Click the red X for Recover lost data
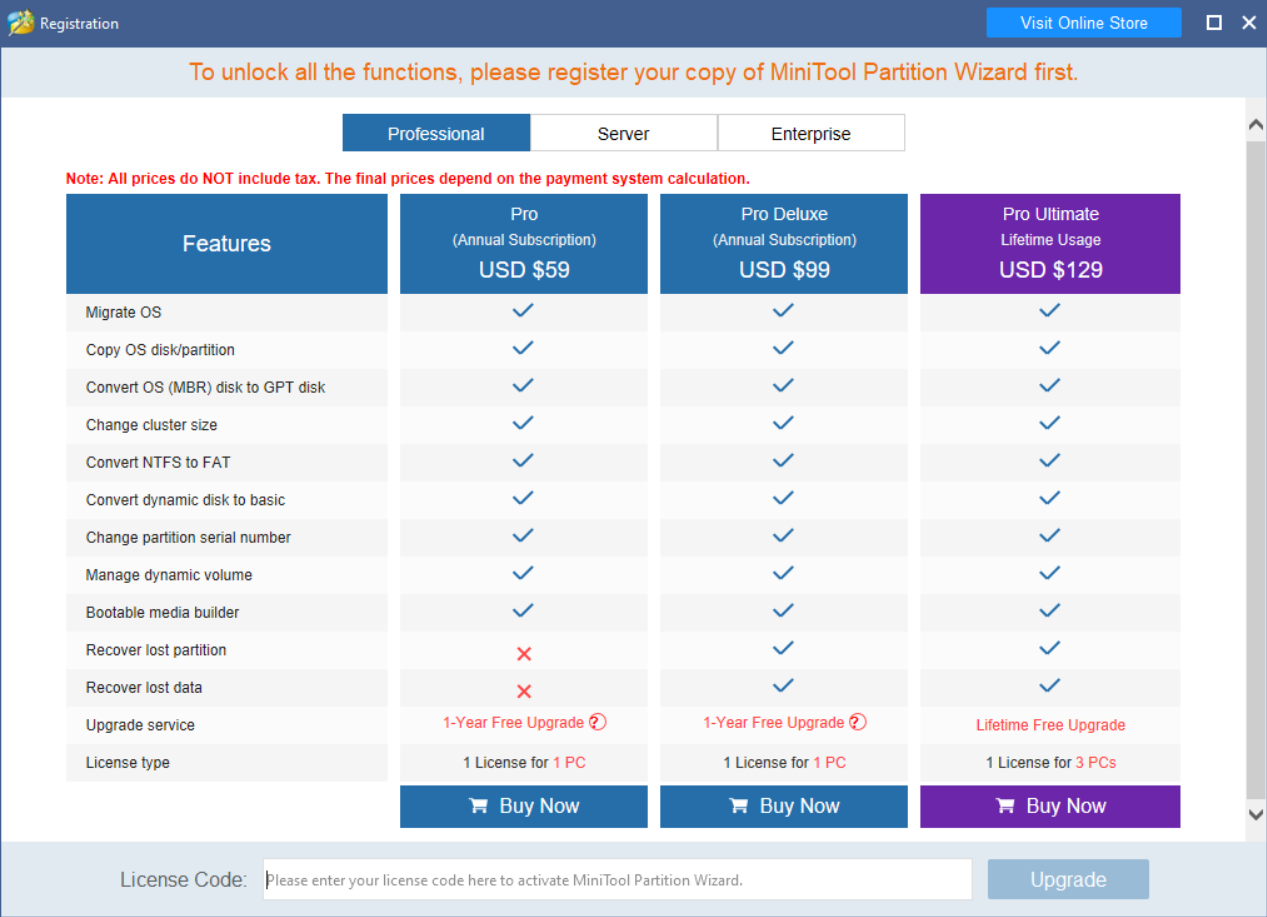Image resolution: width=1267 pixels, height=917 pixels. click(x=523, y=691)
